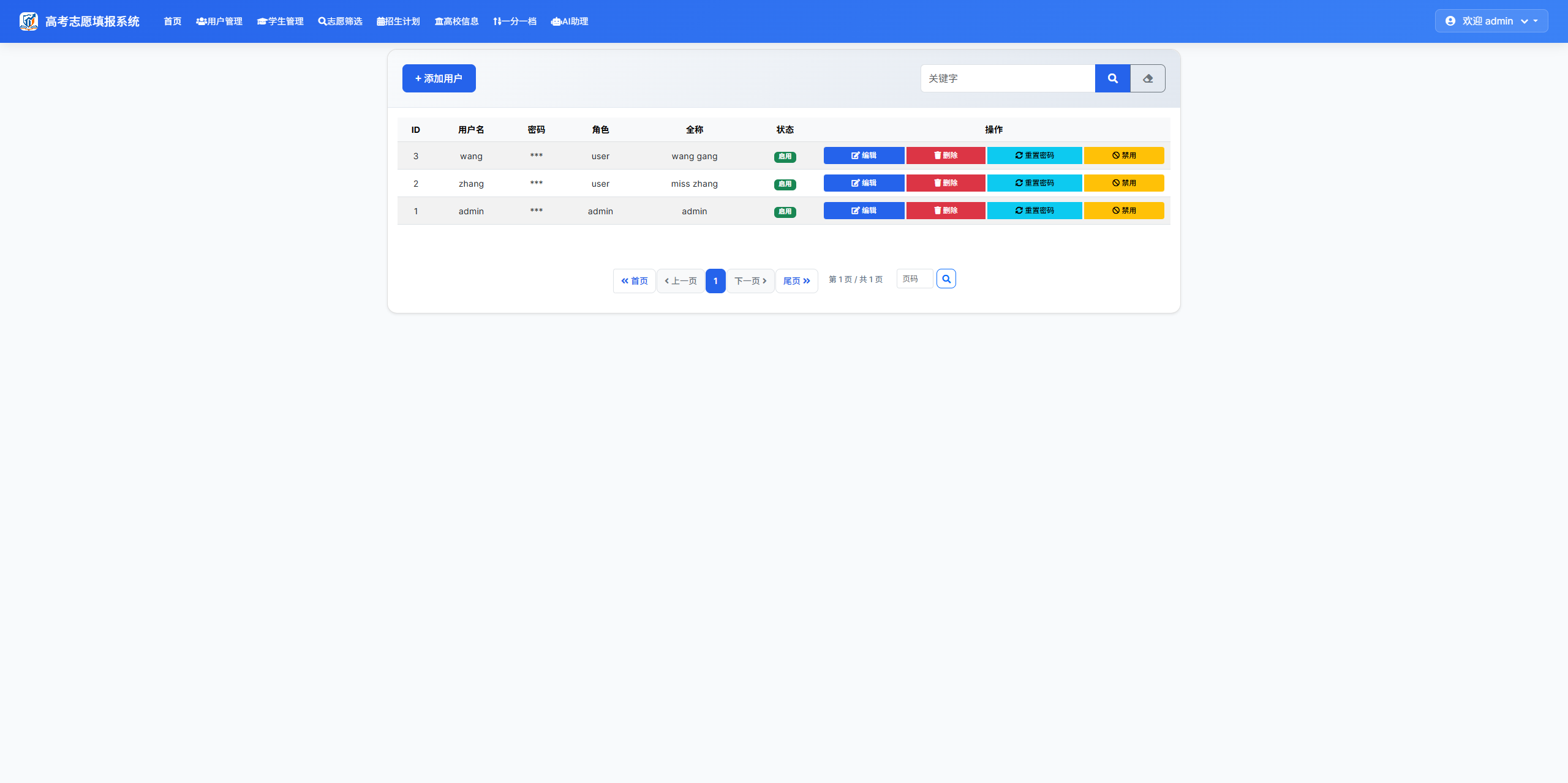The image size is (1568, 783).
Task: Disable the wang user account
Action: pyautogui.click(x=1123, y=155)
